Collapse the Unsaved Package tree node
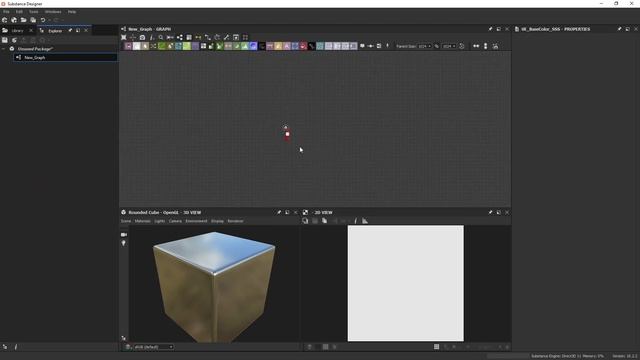640x360 pixels. tap(4, 49)
